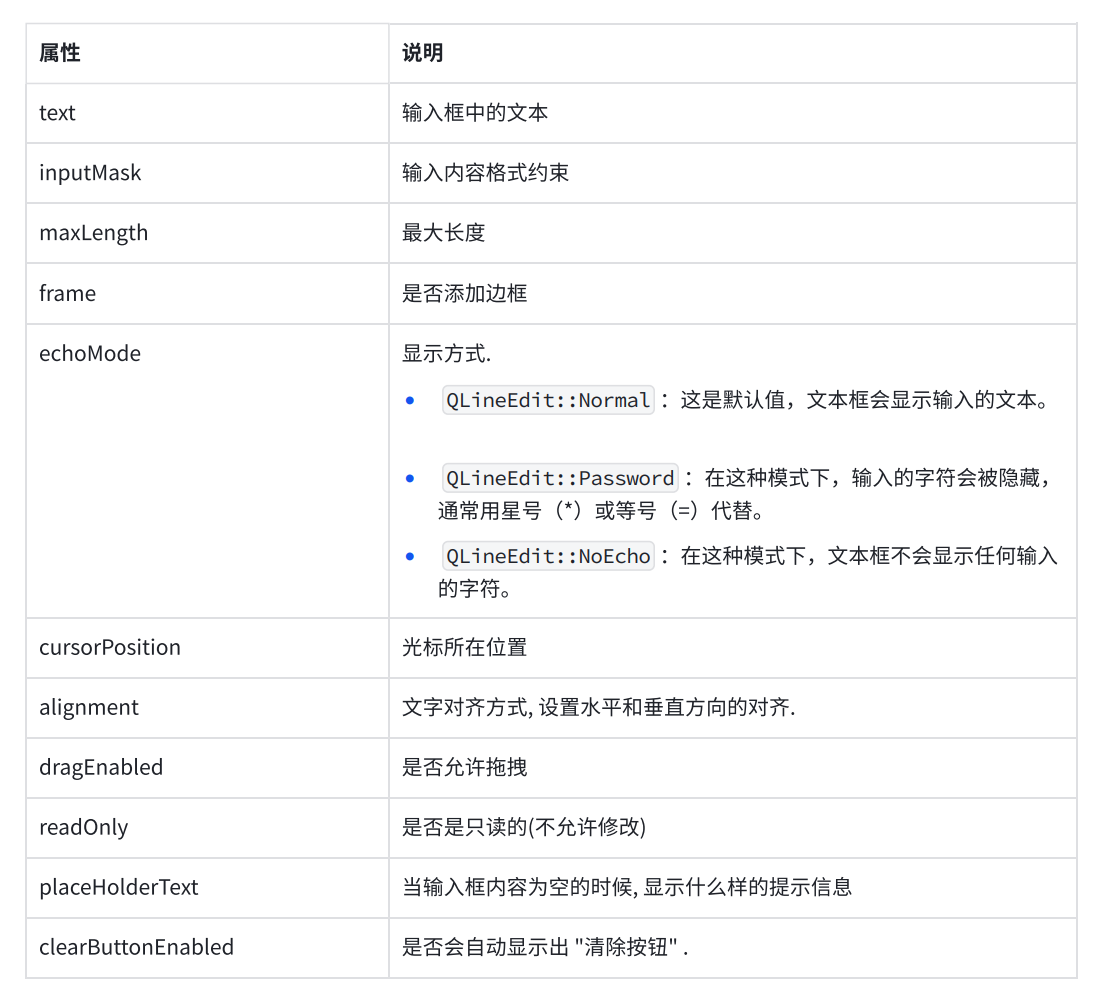The width and height of the screenshot is (1110, 1003).
Task: Click description '是否添加边框'
Action: pos(464,294)
